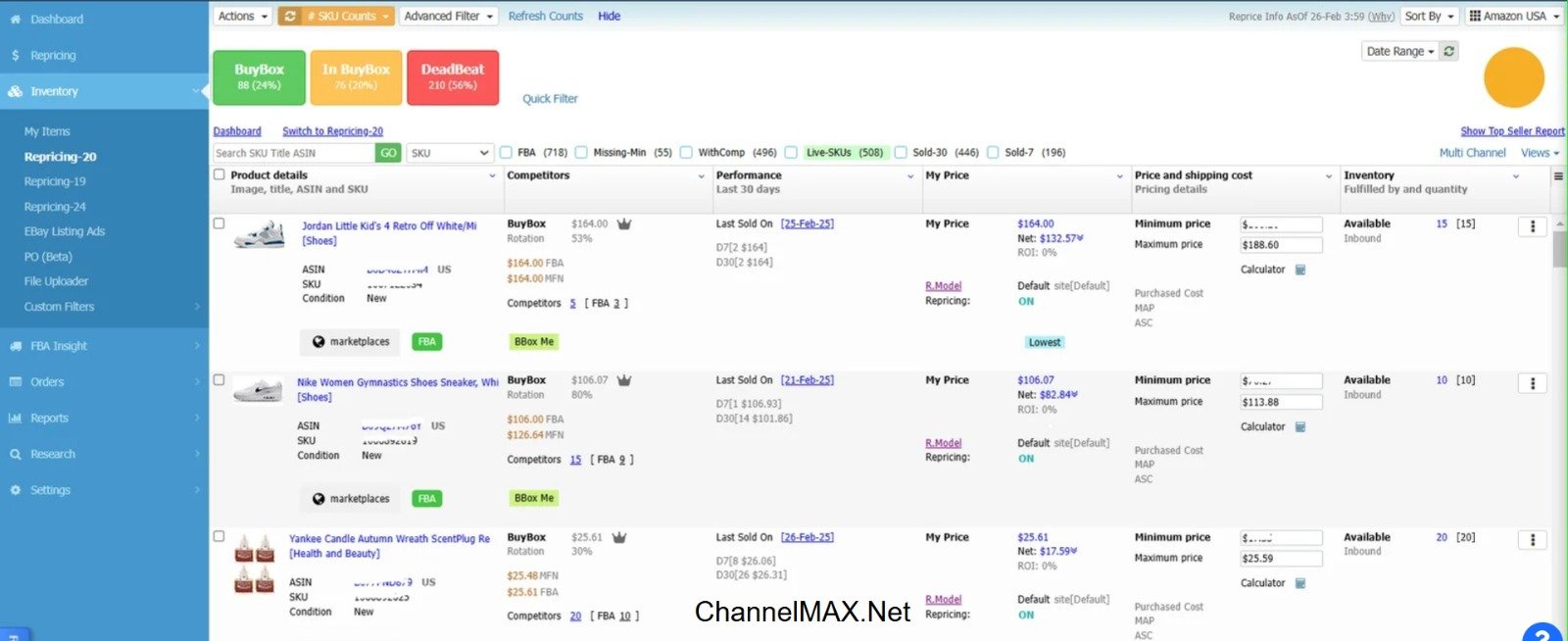Open the Views dropdown
The height and width of the screenshot is (641, 1568).
[1540, 153]
